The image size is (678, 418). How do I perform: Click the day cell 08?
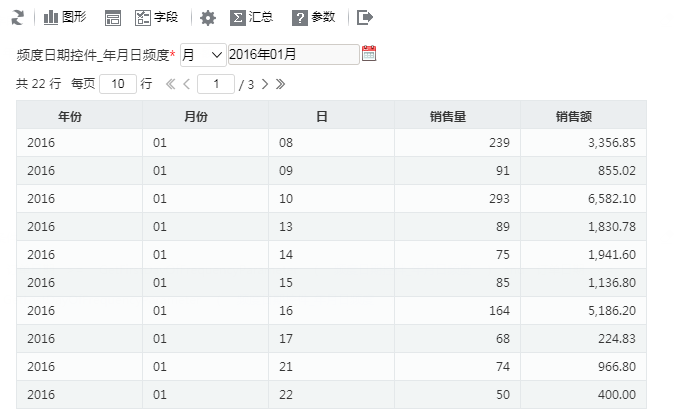(x=331, y=143)
